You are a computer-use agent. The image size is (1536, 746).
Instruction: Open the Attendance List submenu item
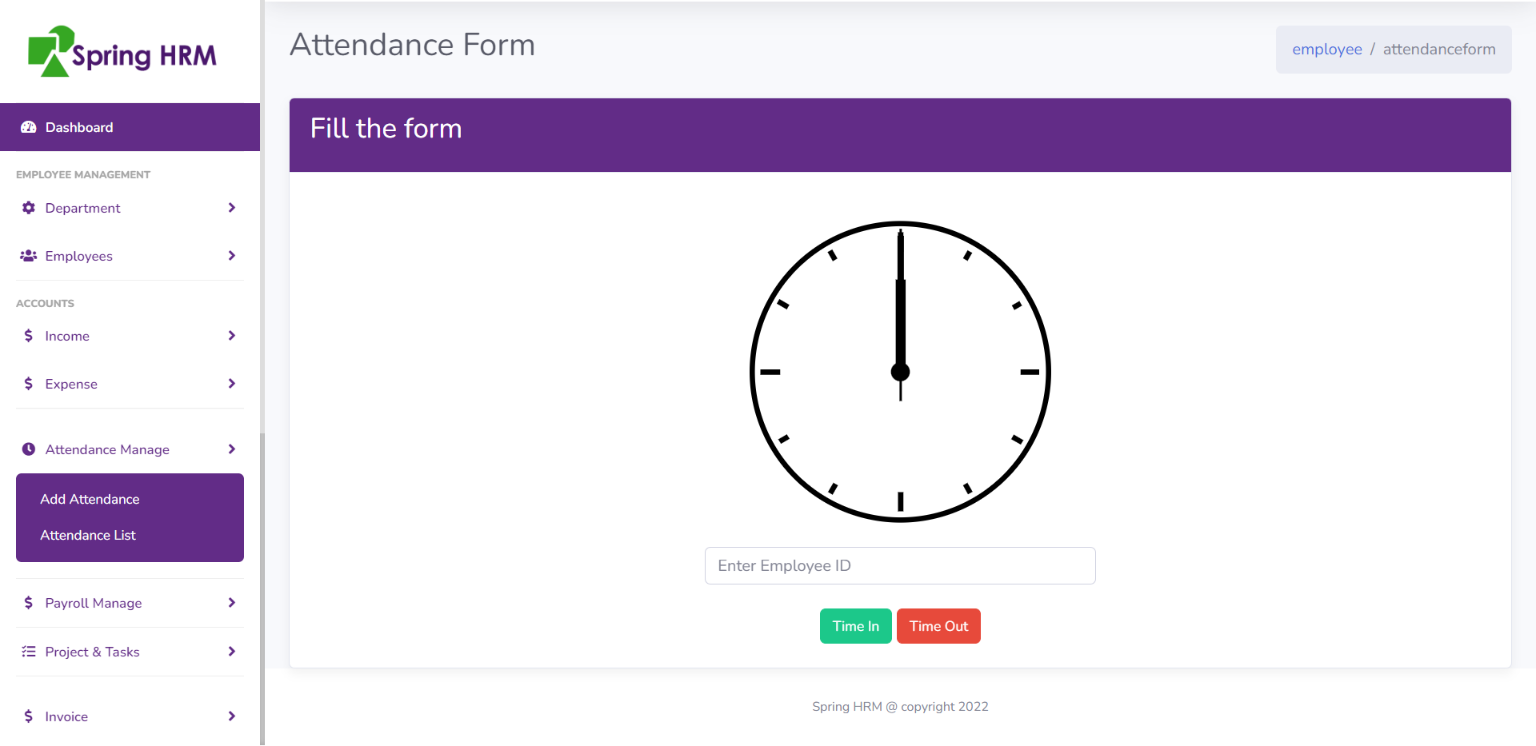pos(88,535)
